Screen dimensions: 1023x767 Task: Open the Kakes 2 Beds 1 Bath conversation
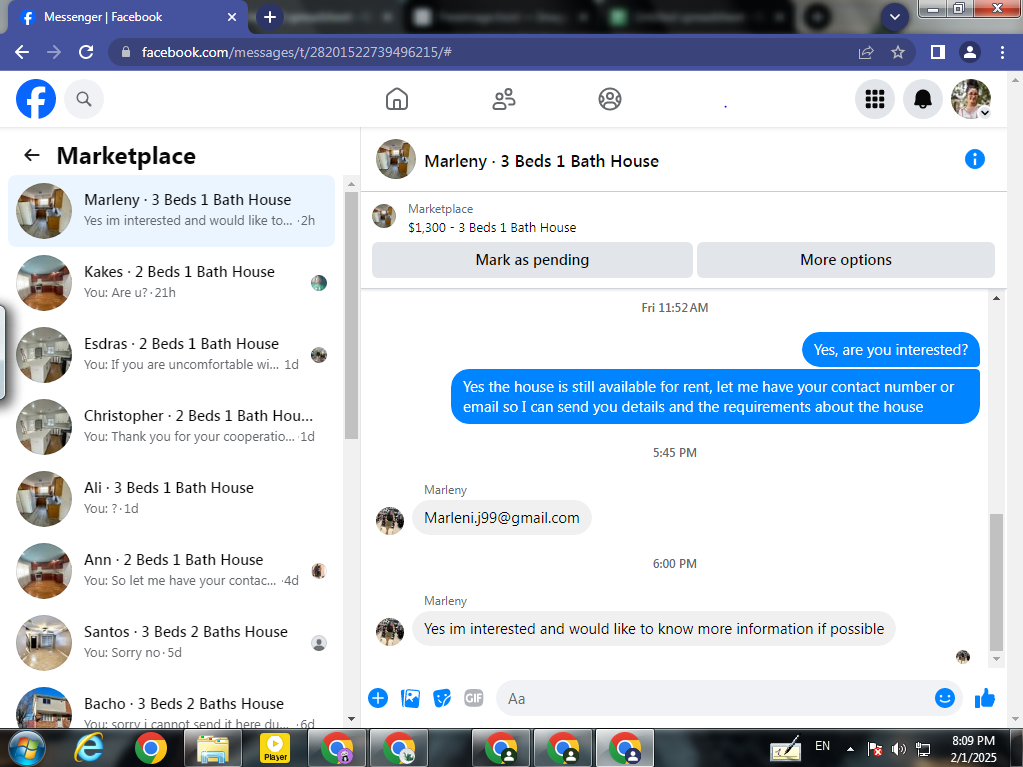pos(171,282)
